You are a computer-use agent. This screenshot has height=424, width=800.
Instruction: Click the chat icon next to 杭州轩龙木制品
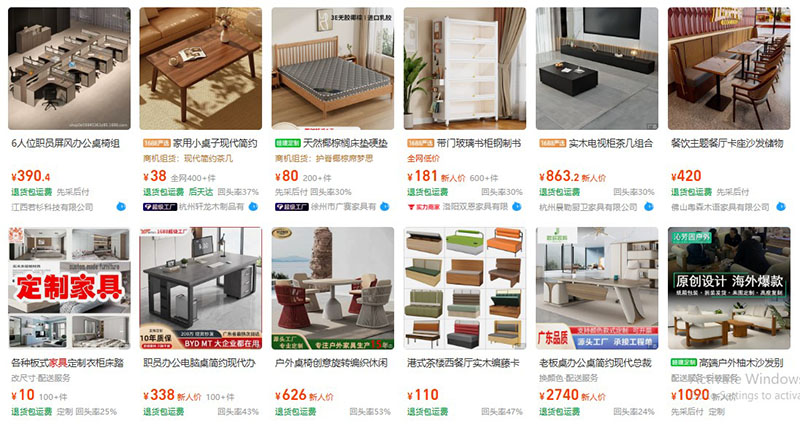point(253,207)
